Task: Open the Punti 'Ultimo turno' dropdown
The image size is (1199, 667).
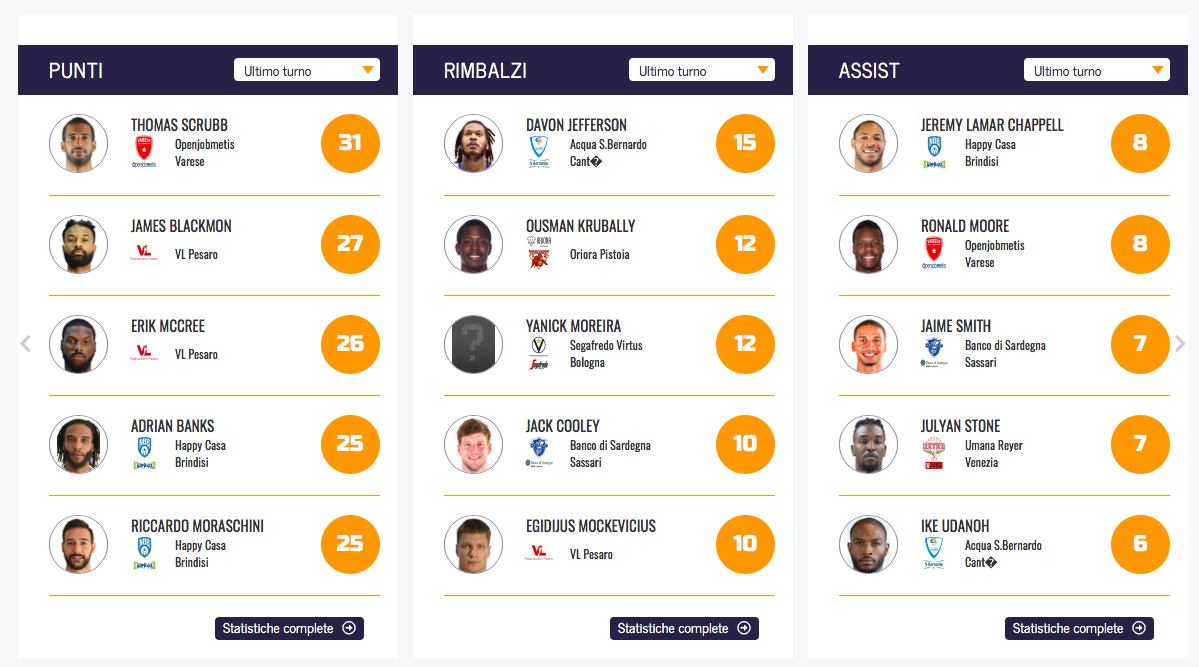Action: tap(306, 70)
